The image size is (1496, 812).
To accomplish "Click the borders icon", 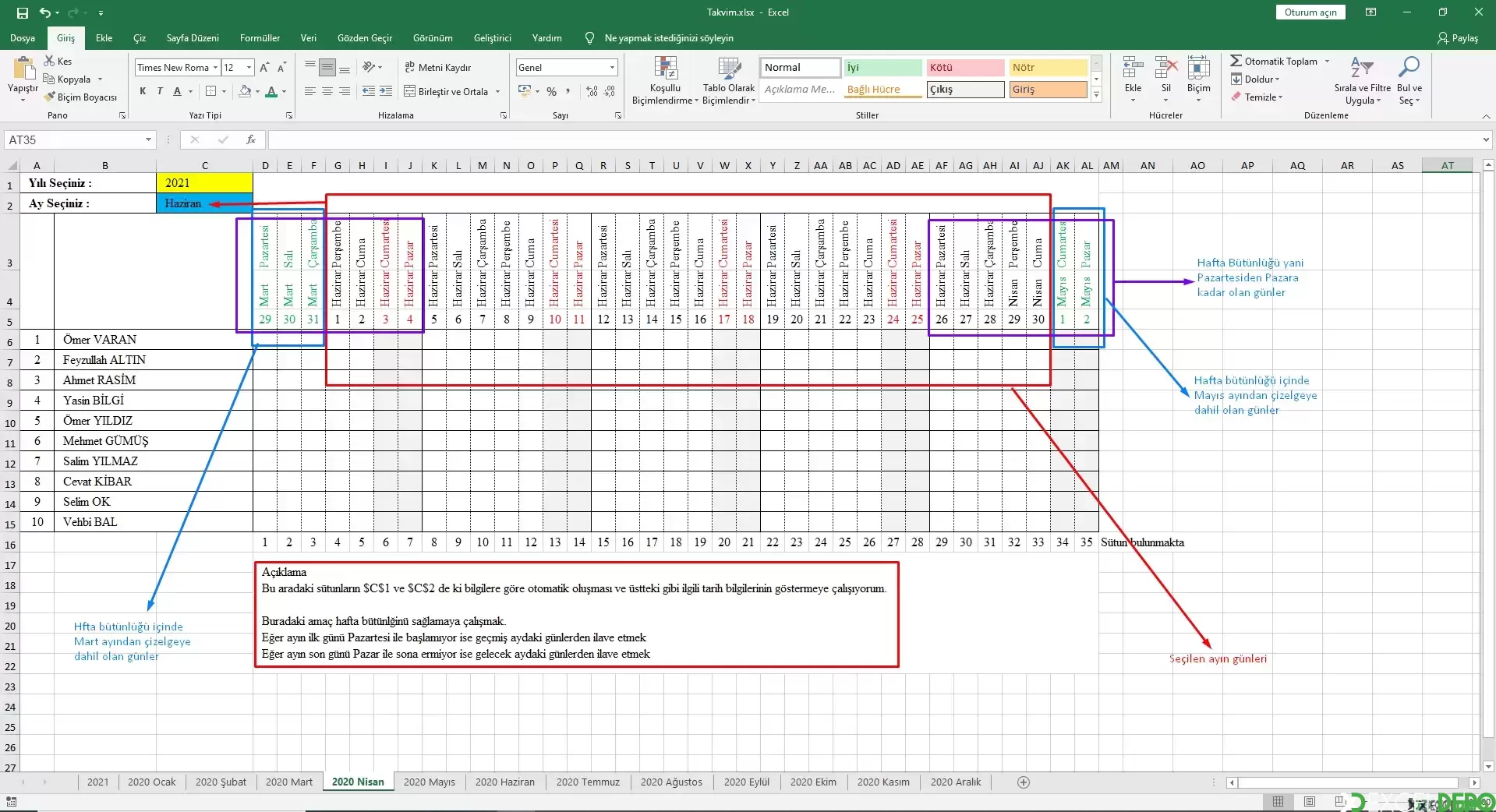I will click(x=210, y=91).
